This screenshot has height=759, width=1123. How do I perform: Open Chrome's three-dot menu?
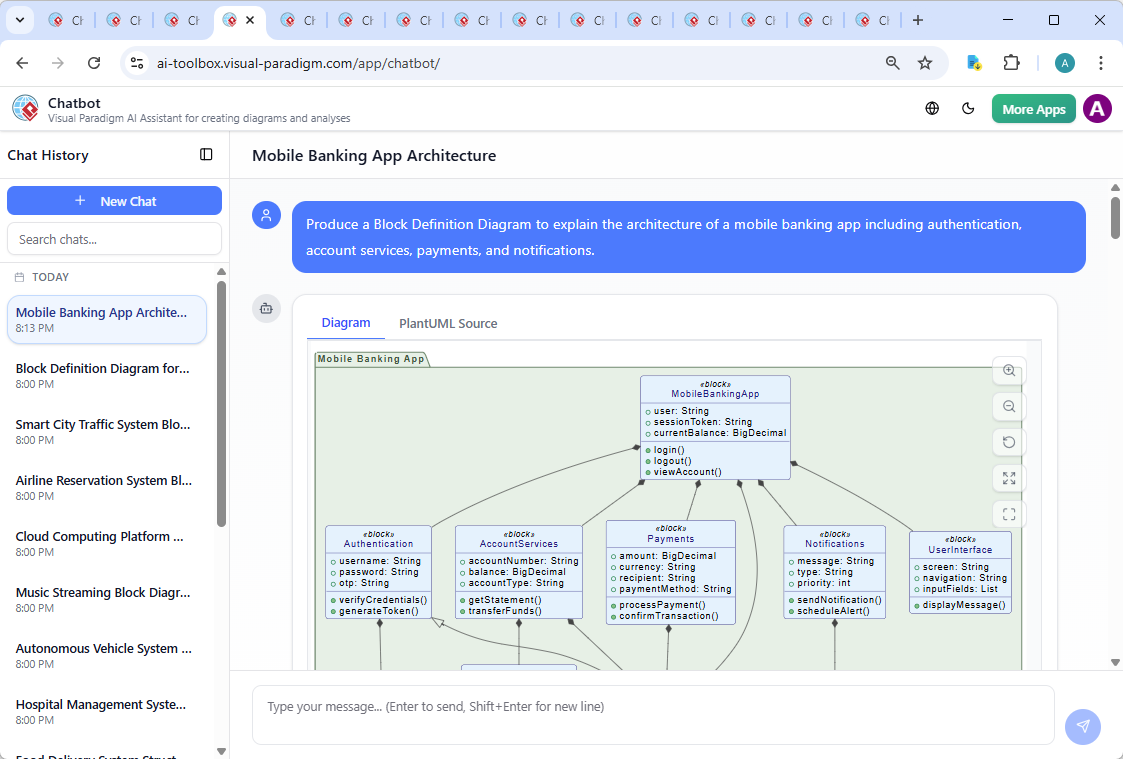tap(1101, 62)
